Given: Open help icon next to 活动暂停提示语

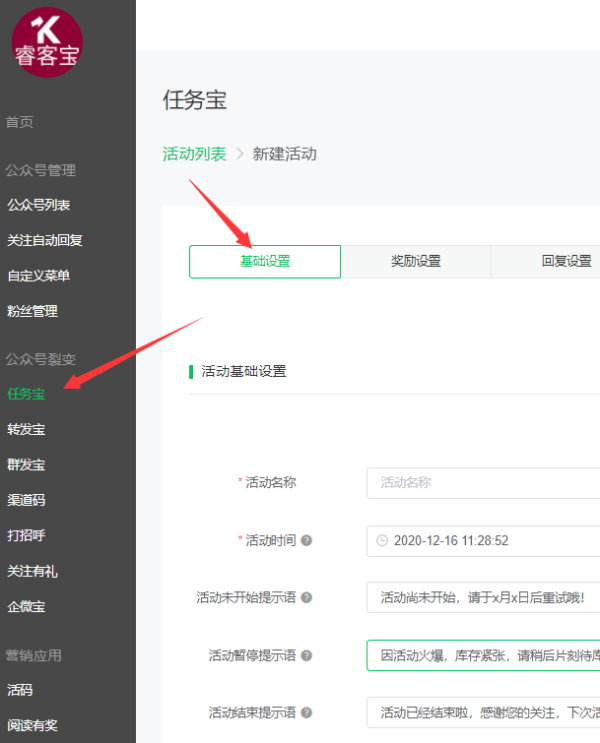Looking at the screenshot, I should click(307, 655).
